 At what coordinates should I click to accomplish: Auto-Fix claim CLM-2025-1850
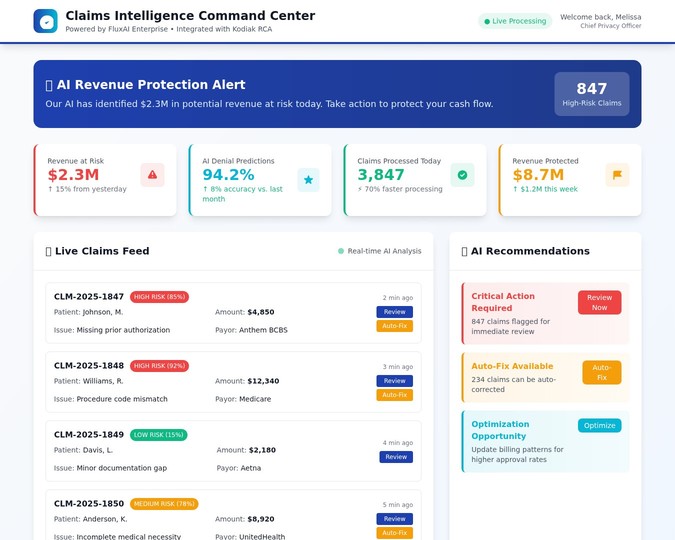(395, 533)
